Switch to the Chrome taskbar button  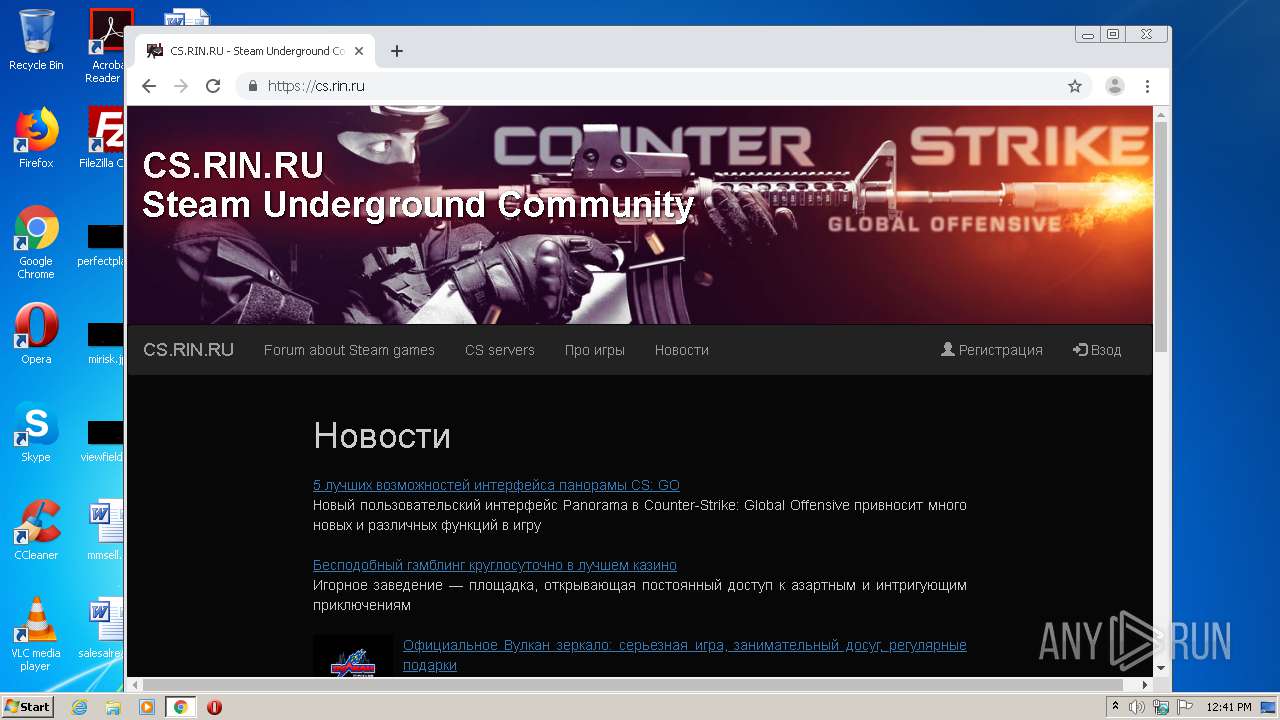point(181,707)
